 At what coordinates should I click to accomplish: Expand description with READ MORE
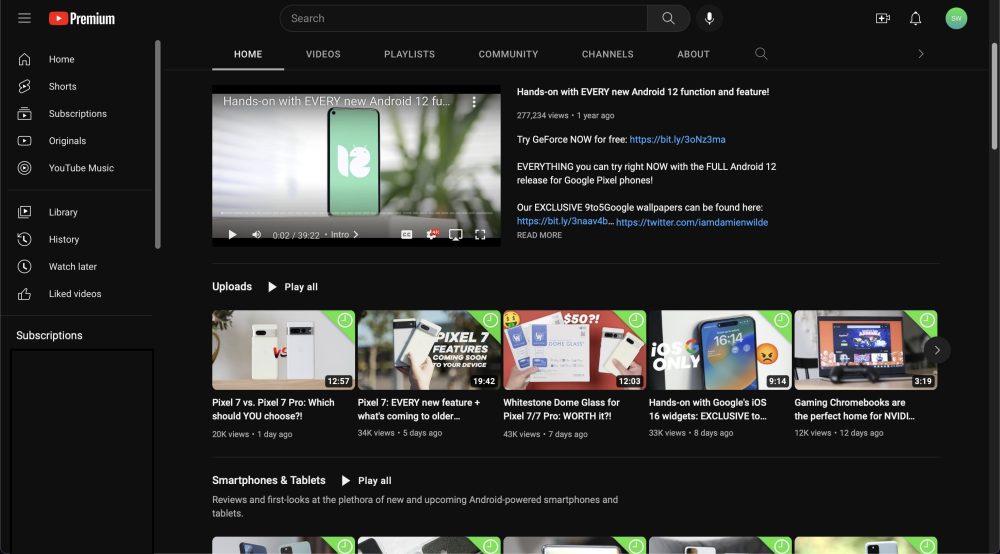(539, 235)
